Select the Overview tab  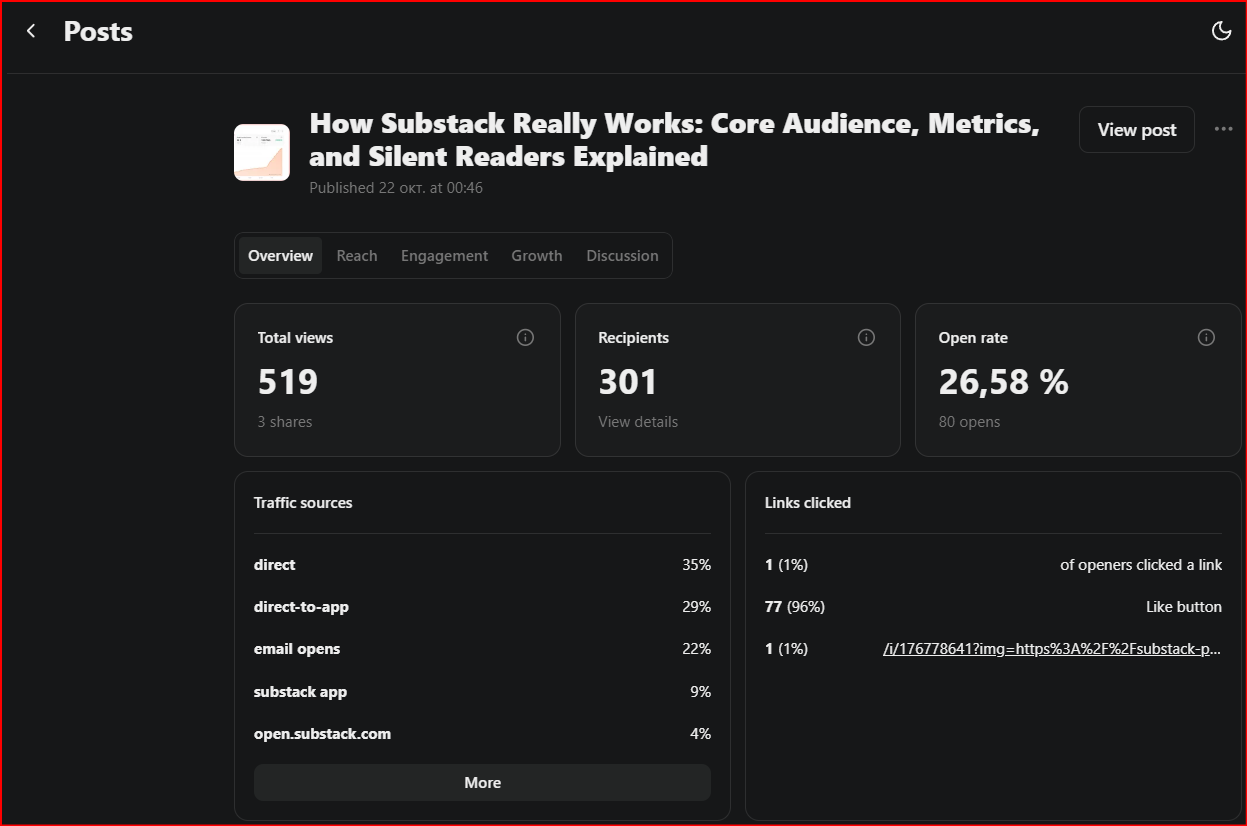click(280, 256)
